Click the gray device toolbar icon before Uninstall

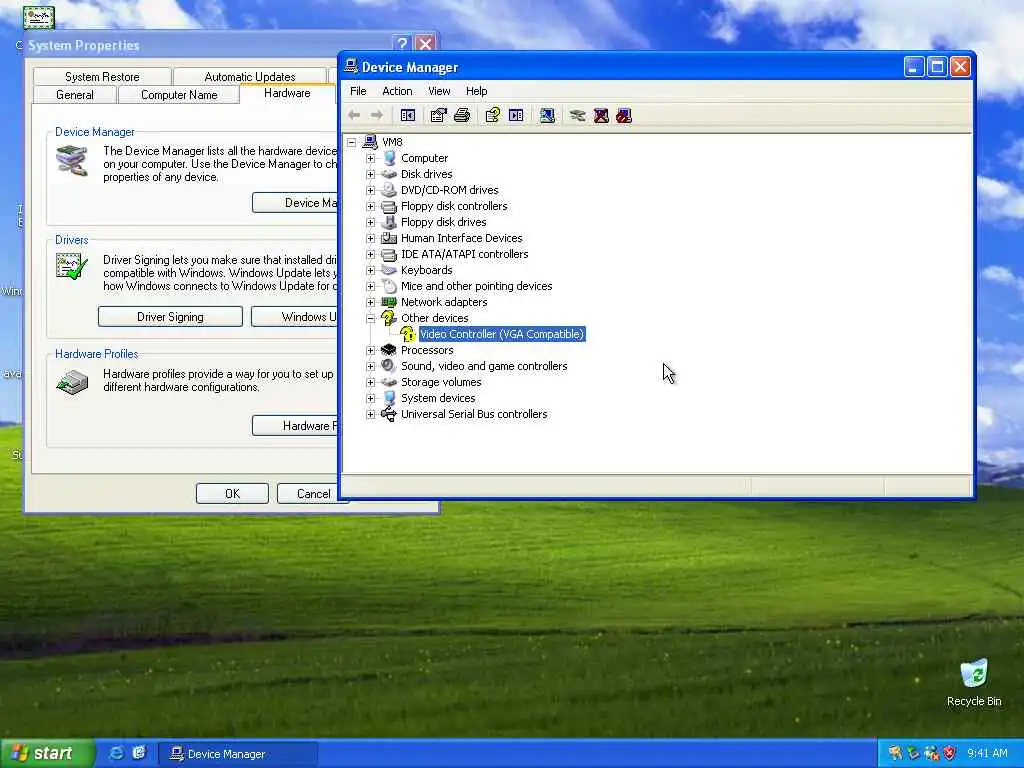(x=577, y=116)
